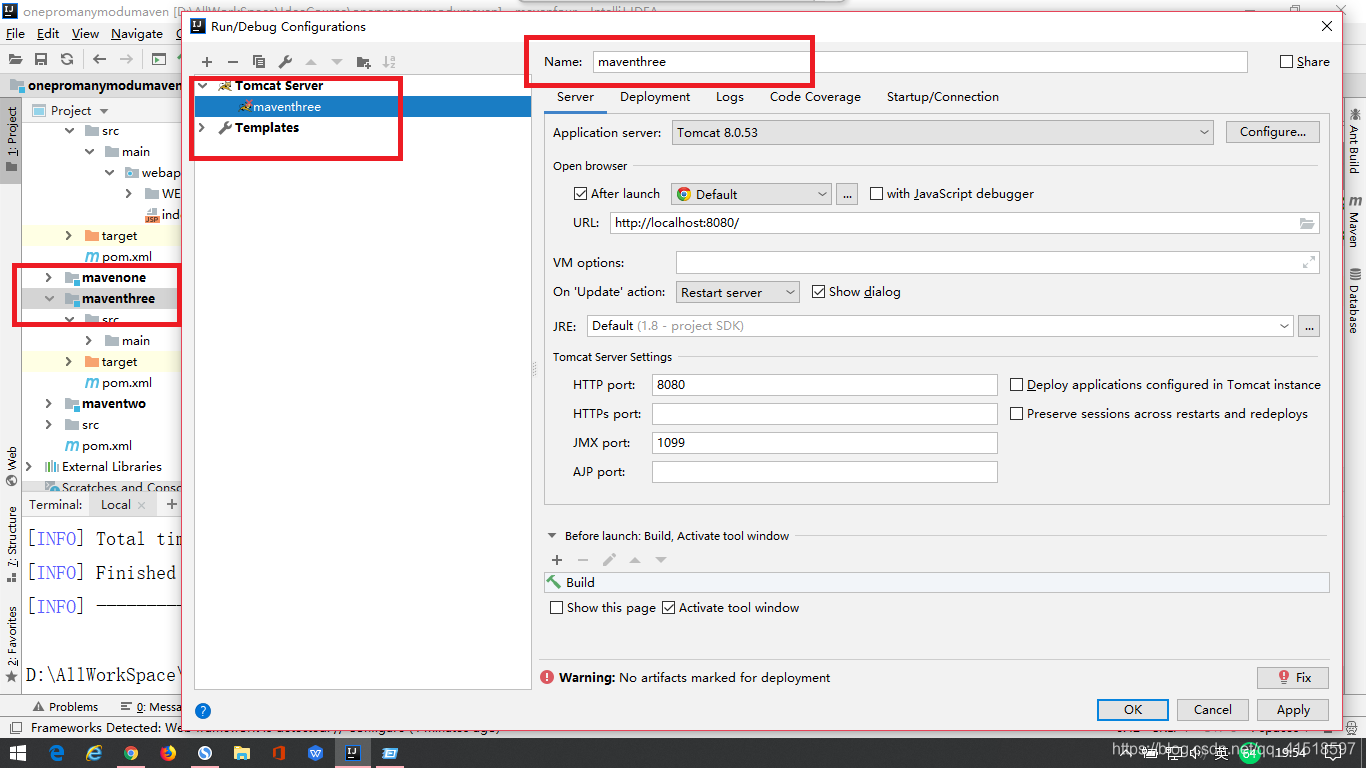
Task: Click the Configure... button
Action: click(x=1273, y=132)
